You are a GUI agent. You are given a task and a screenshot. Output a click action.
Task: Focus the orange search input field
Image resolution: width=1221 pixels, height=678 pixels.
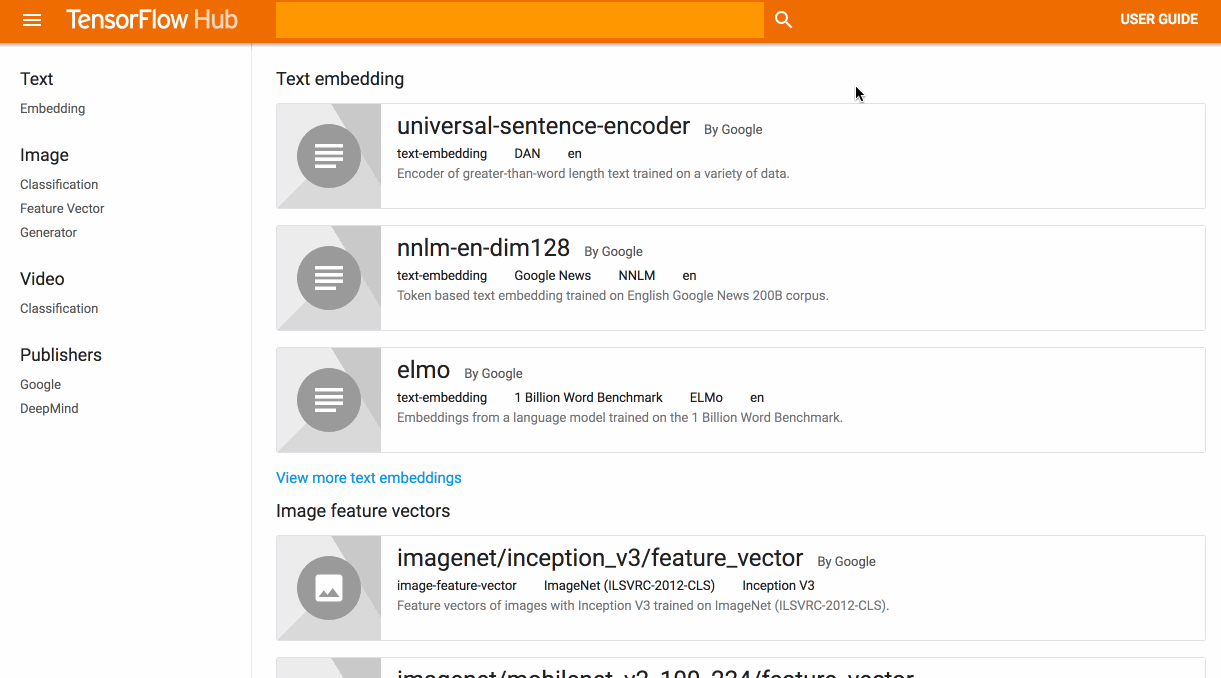[520, 20]
